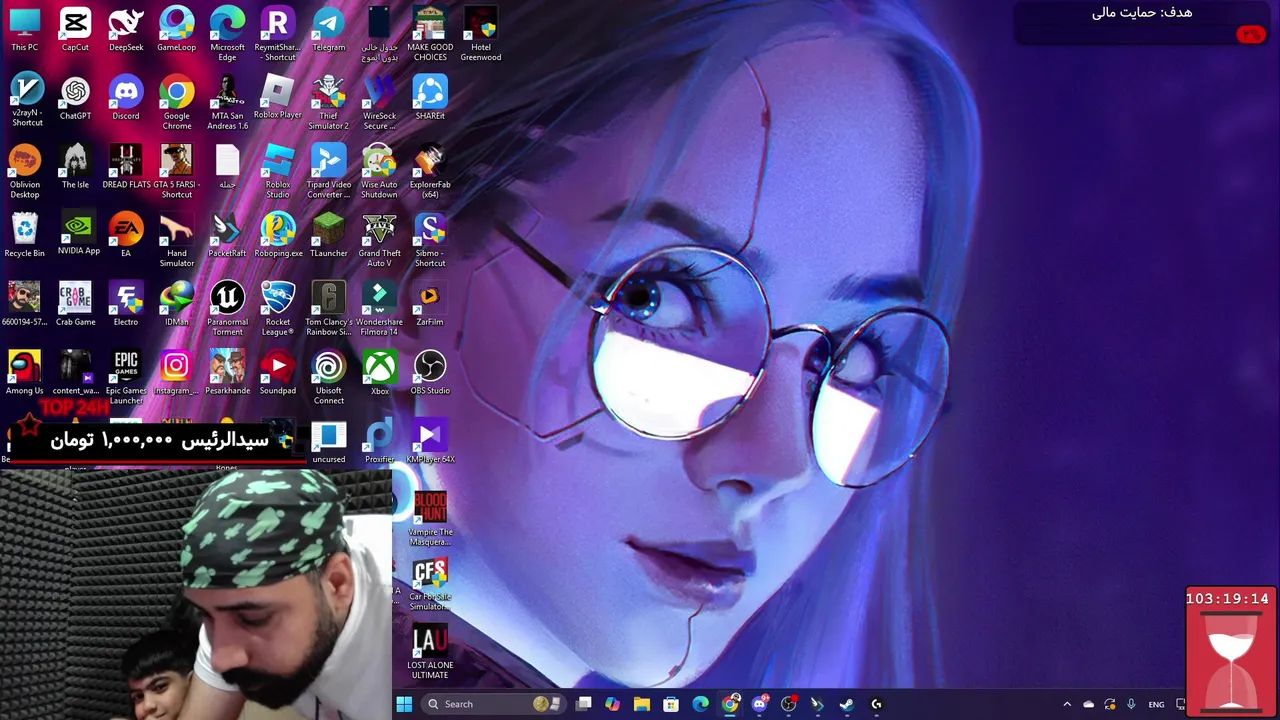Select Grand Theft Auto V icon
The height and width of the screenshot is (720, 1280).
380,240
